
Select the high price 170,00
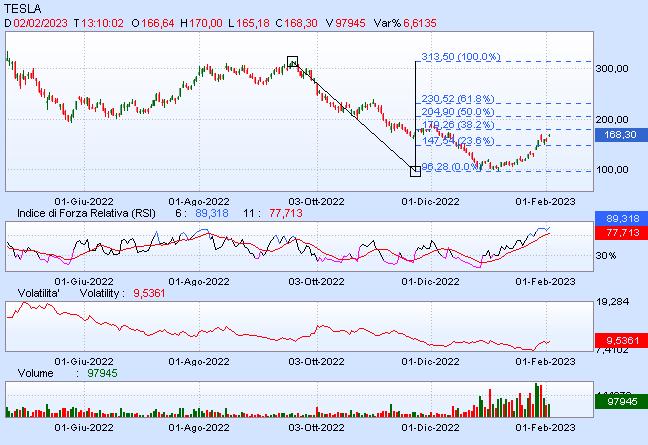tap(206, 23)
